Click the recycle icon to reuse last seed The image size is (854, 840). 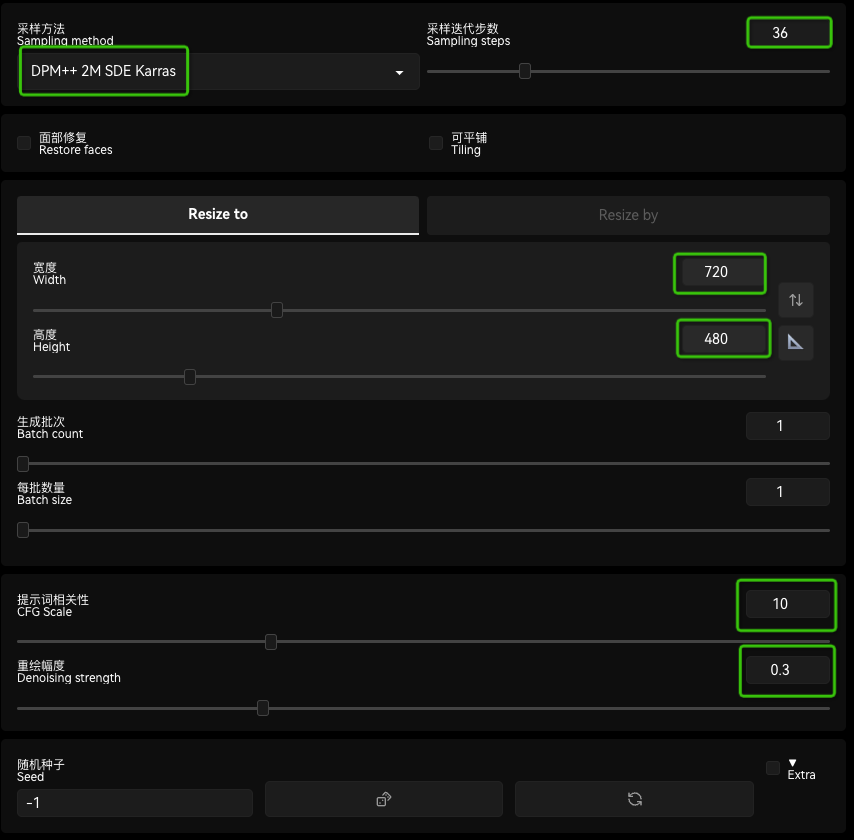click(x=634, y=799)
